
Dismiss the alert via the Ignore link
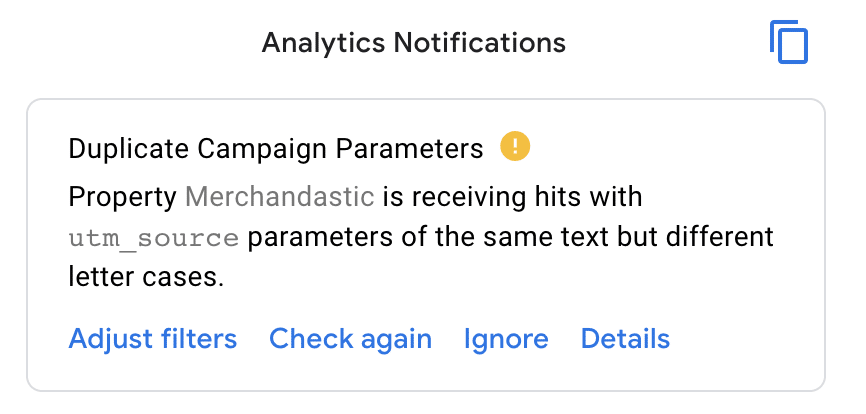point(506,339)
